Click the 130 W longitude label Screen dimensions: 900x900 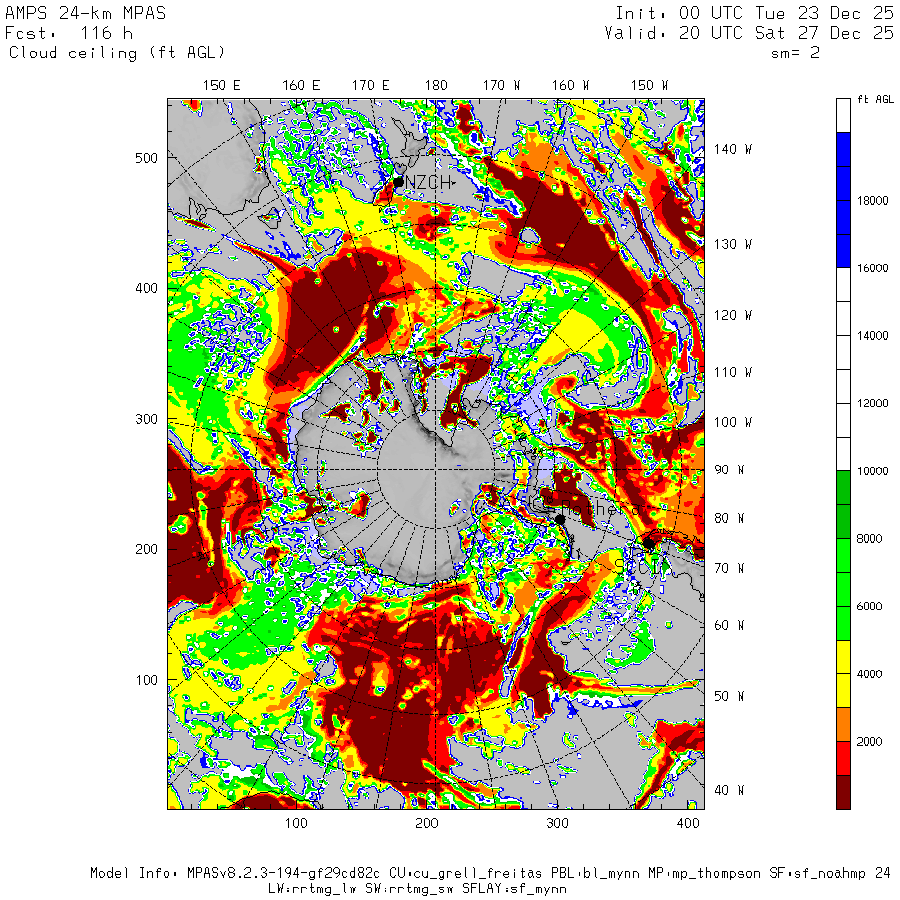[733, 245]
